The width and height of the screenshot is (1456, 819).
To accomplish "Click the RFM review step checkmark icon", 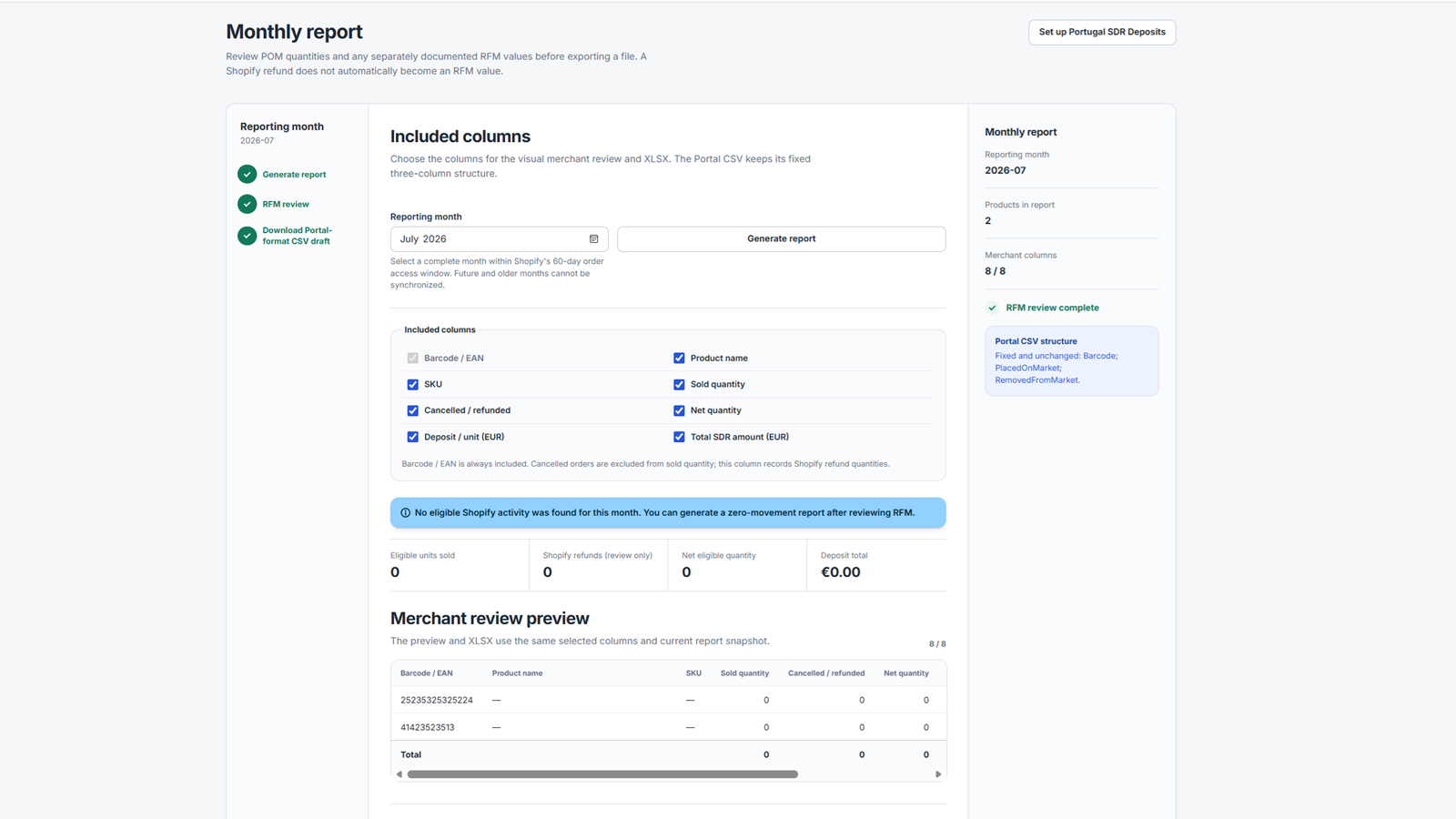I will [247, 204].
